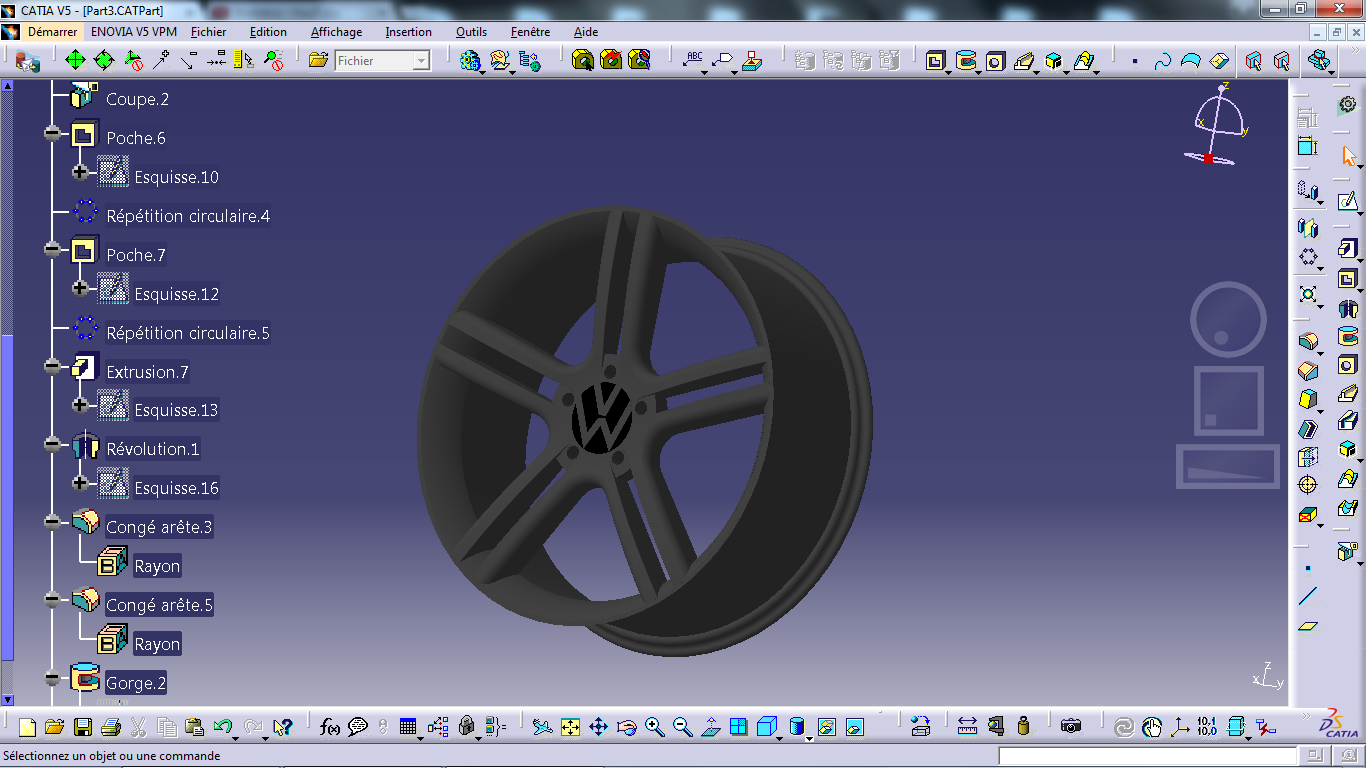Expand the Esquisse.10 node
1366x768 pixels.
click(81, 172)
